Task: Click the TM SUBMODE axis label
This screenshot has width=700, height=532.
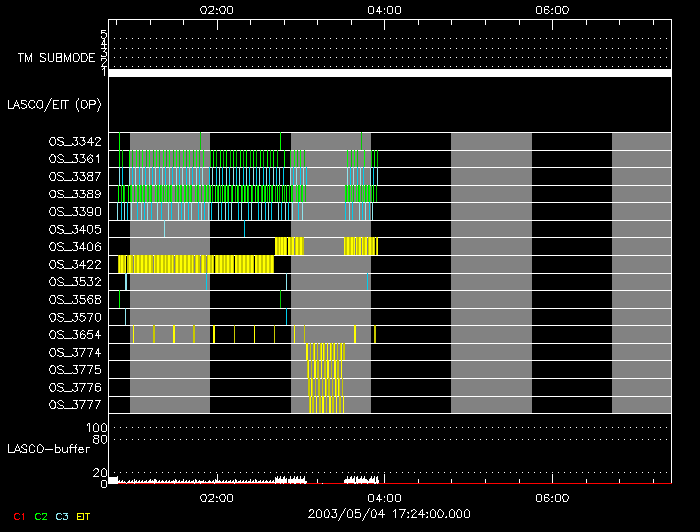Action: pos(56,58)
